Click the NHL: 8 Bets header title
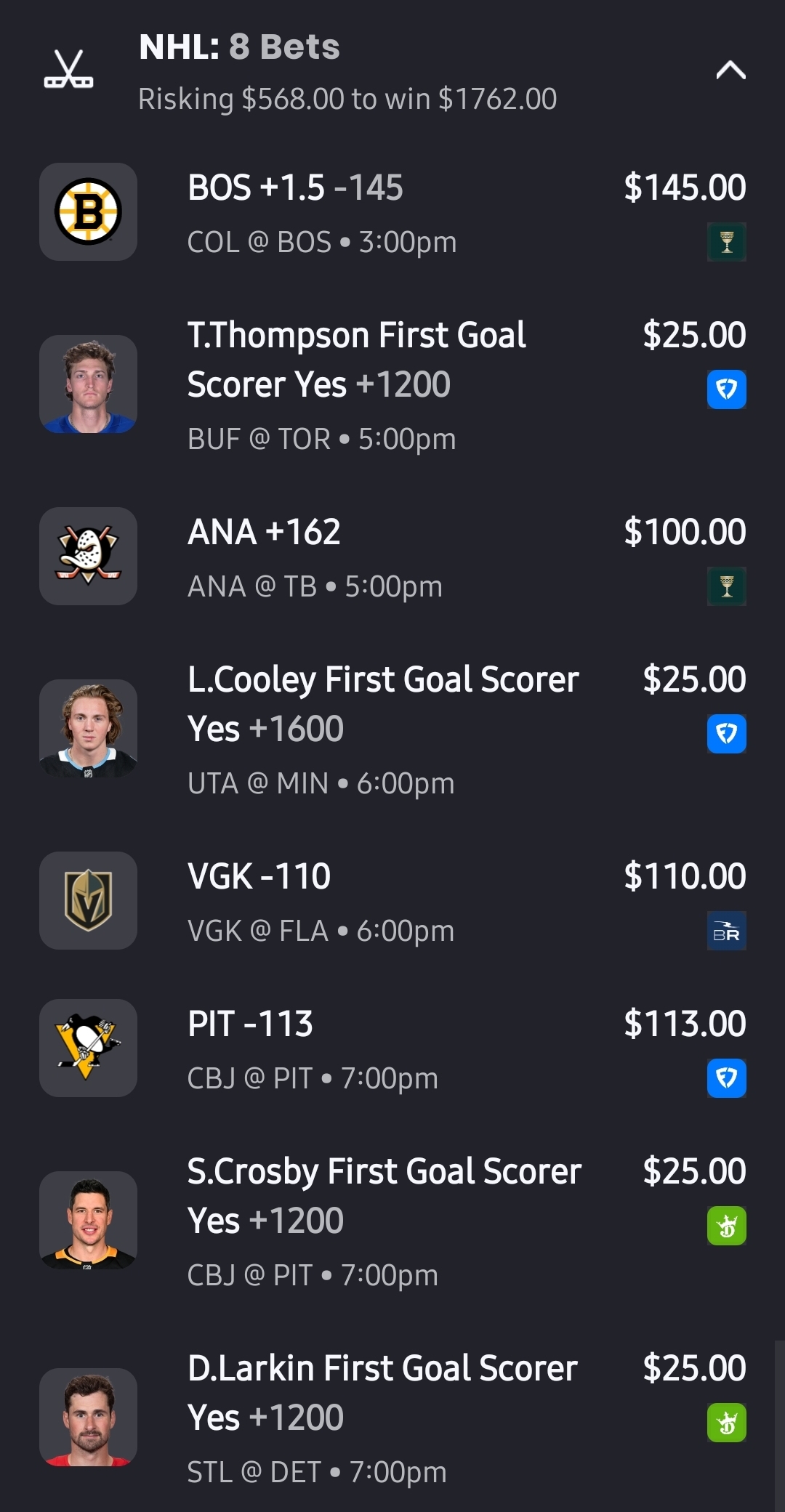 pos(239,47)
